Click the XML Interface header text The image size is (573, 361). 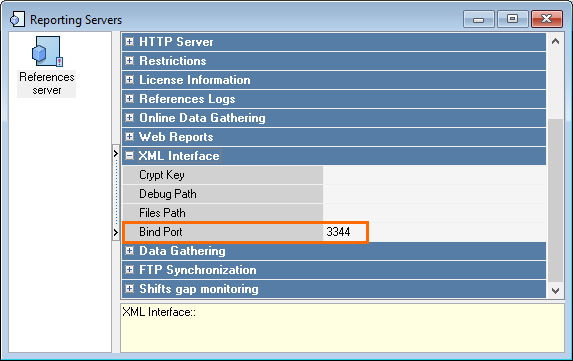tap(179, 156)
